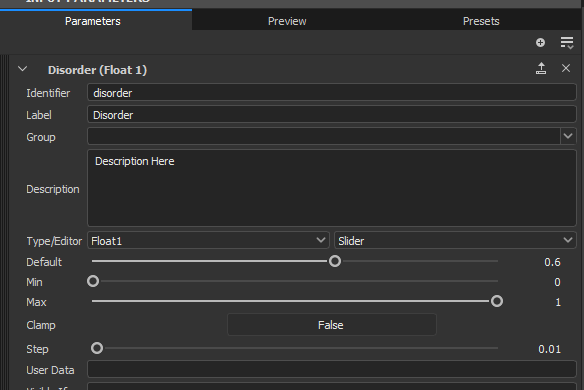The height and width of the screenshot is (390, 584).
Task: Open the Slider editor dropdown
Action: click(455, 241)
